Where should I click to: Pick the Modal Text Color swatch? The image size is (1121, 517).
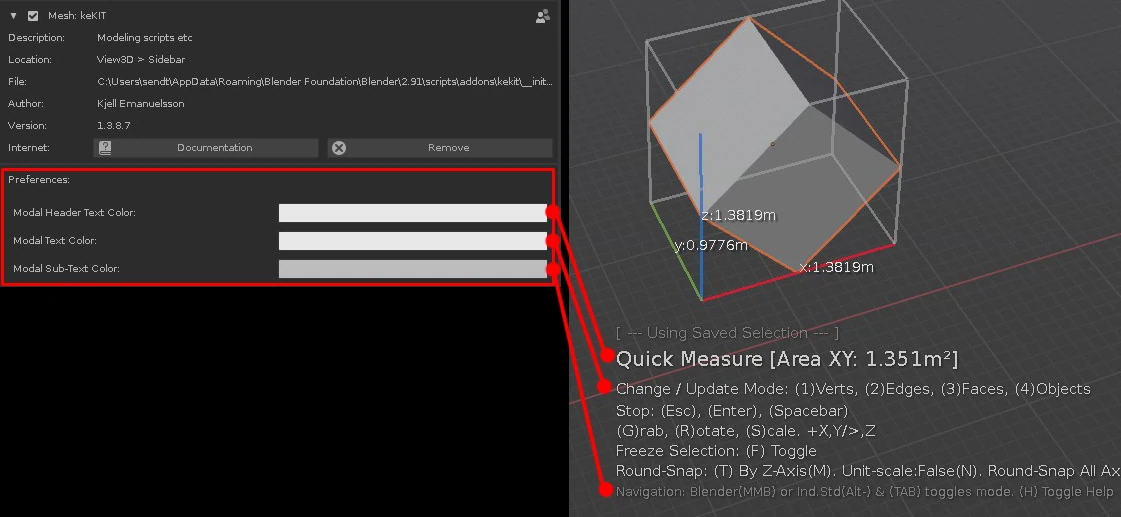412,241
